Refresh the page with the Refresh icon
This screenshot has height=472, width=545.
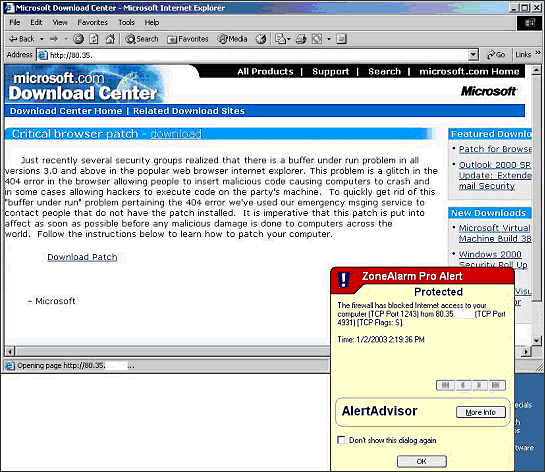click(93, 39)
